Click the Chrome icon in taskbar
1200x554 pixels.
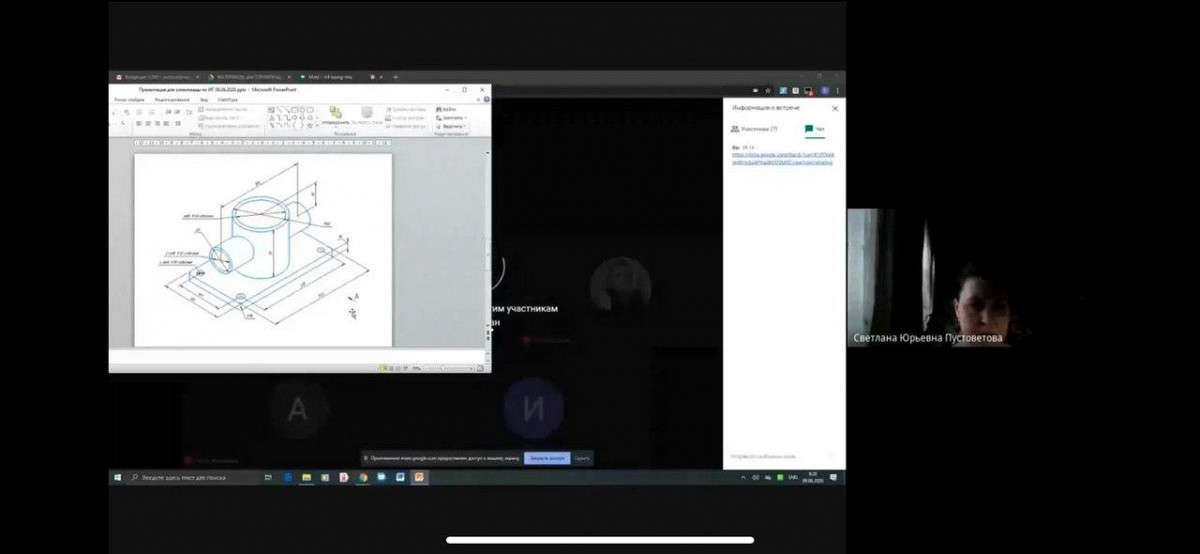pos(363,478)
